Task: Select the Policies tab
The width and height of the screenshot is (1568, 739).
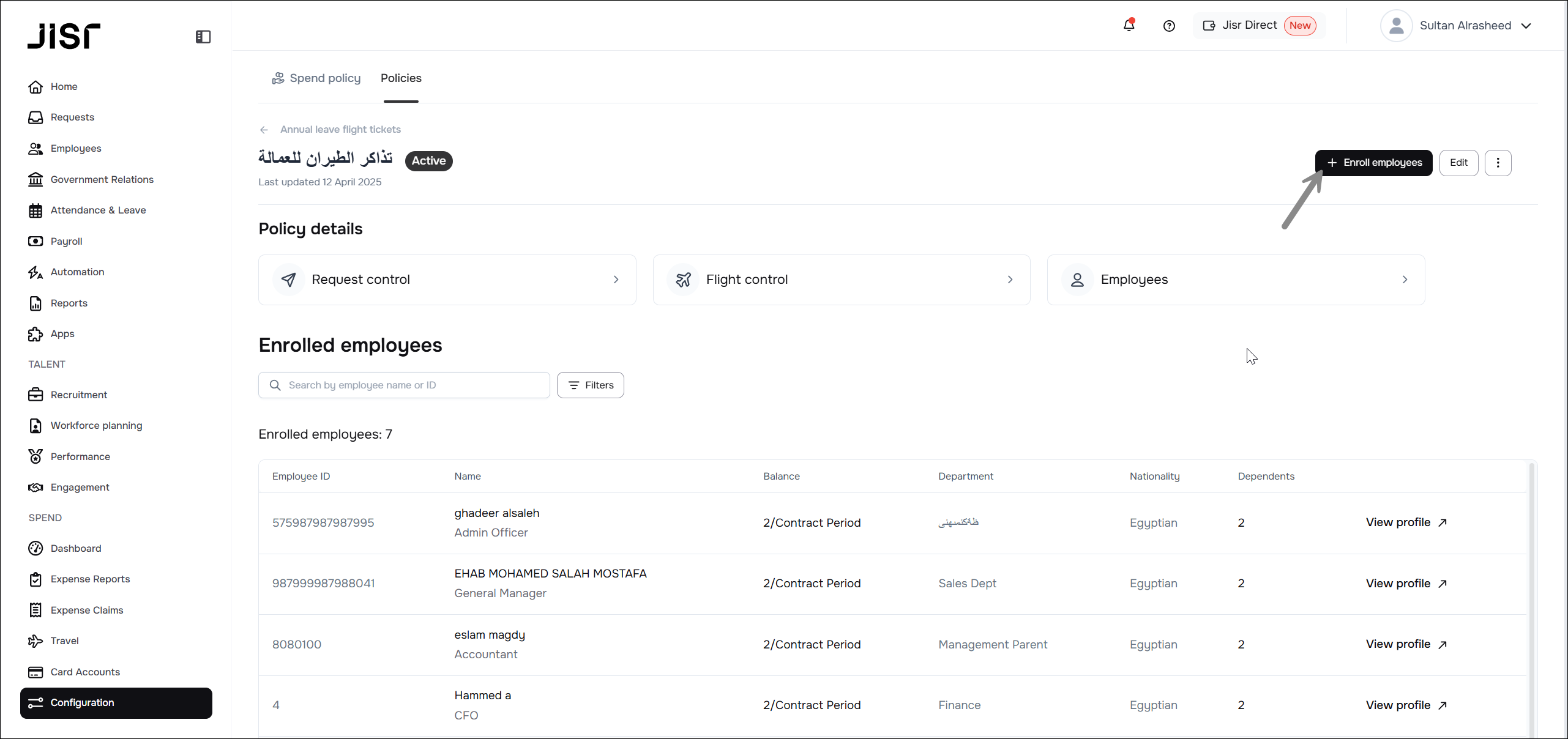Action: (x=401, y=78)
